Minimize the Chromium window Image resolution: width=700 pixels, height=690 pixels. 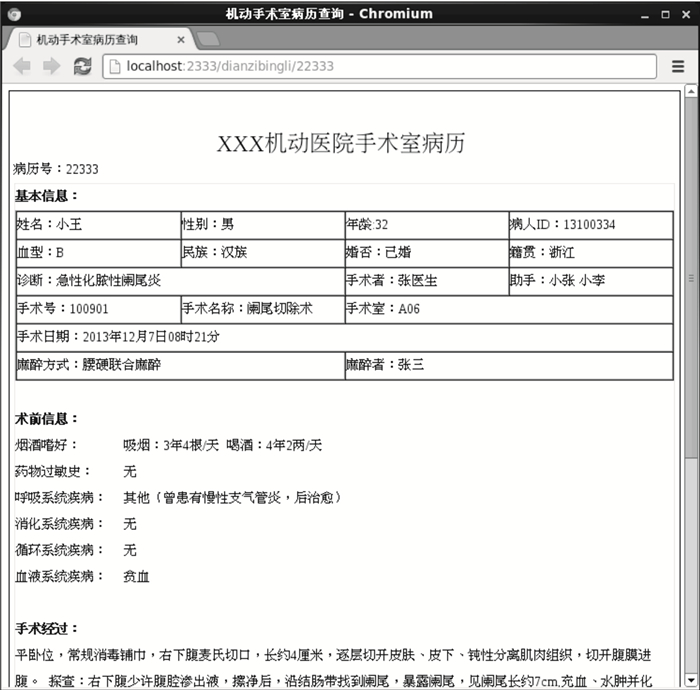pyautogui.click(x=645, y=15)
